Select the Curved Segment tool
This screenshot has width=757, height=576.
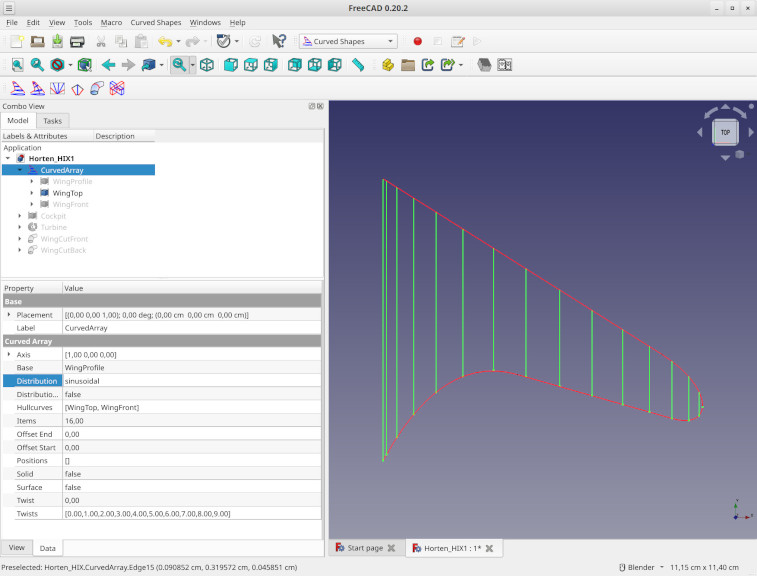pos(57,88)
